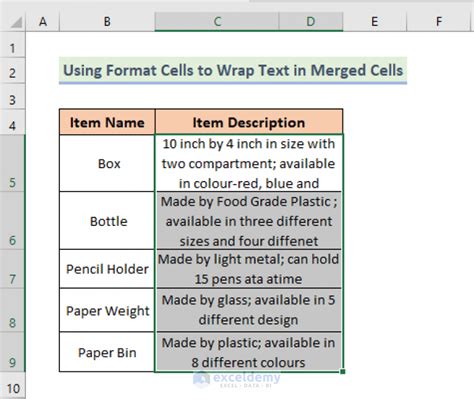Image resolution: width=474 pixels, height=399 pixels.
Task: Select row 6 header
Action: tap(12, 220)
